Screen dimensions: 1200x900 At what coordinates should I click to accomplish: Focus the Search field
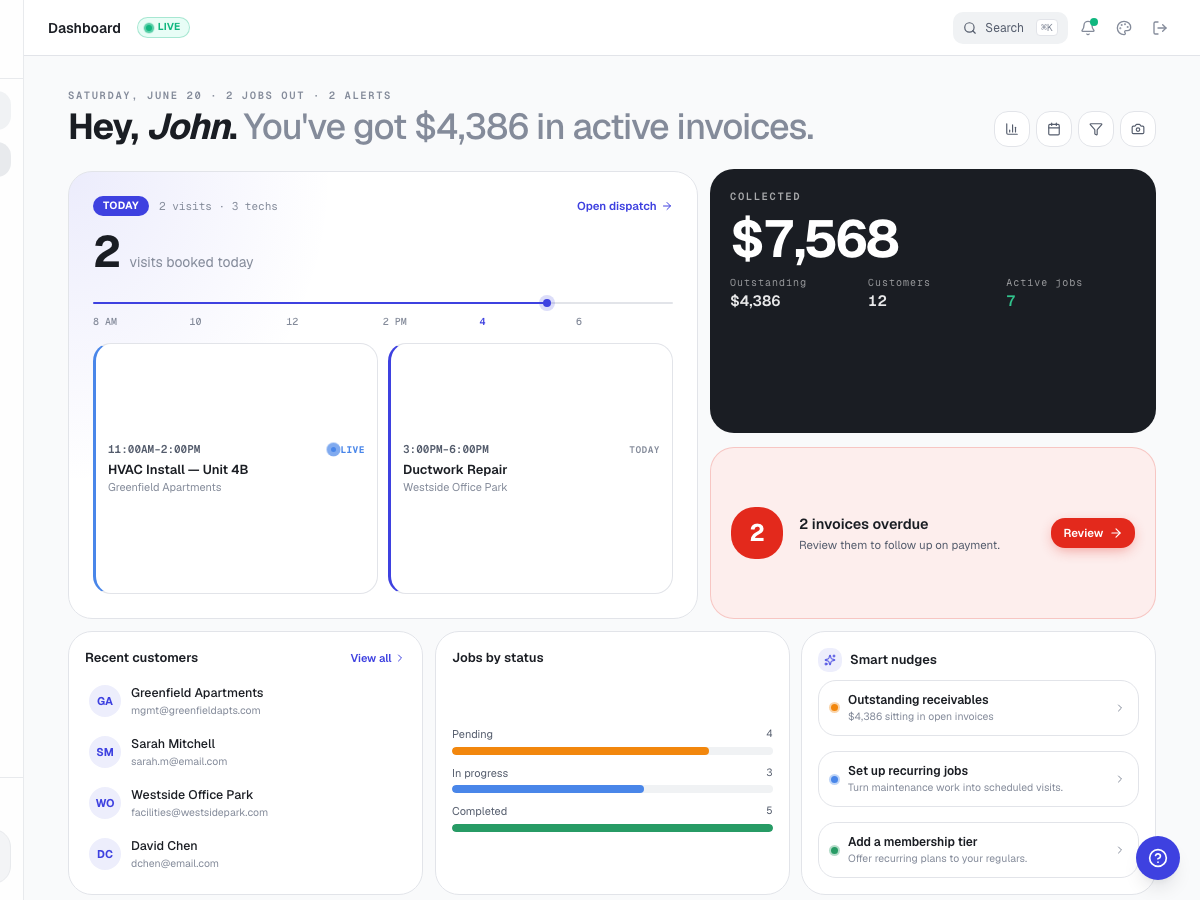(1010, 28)
